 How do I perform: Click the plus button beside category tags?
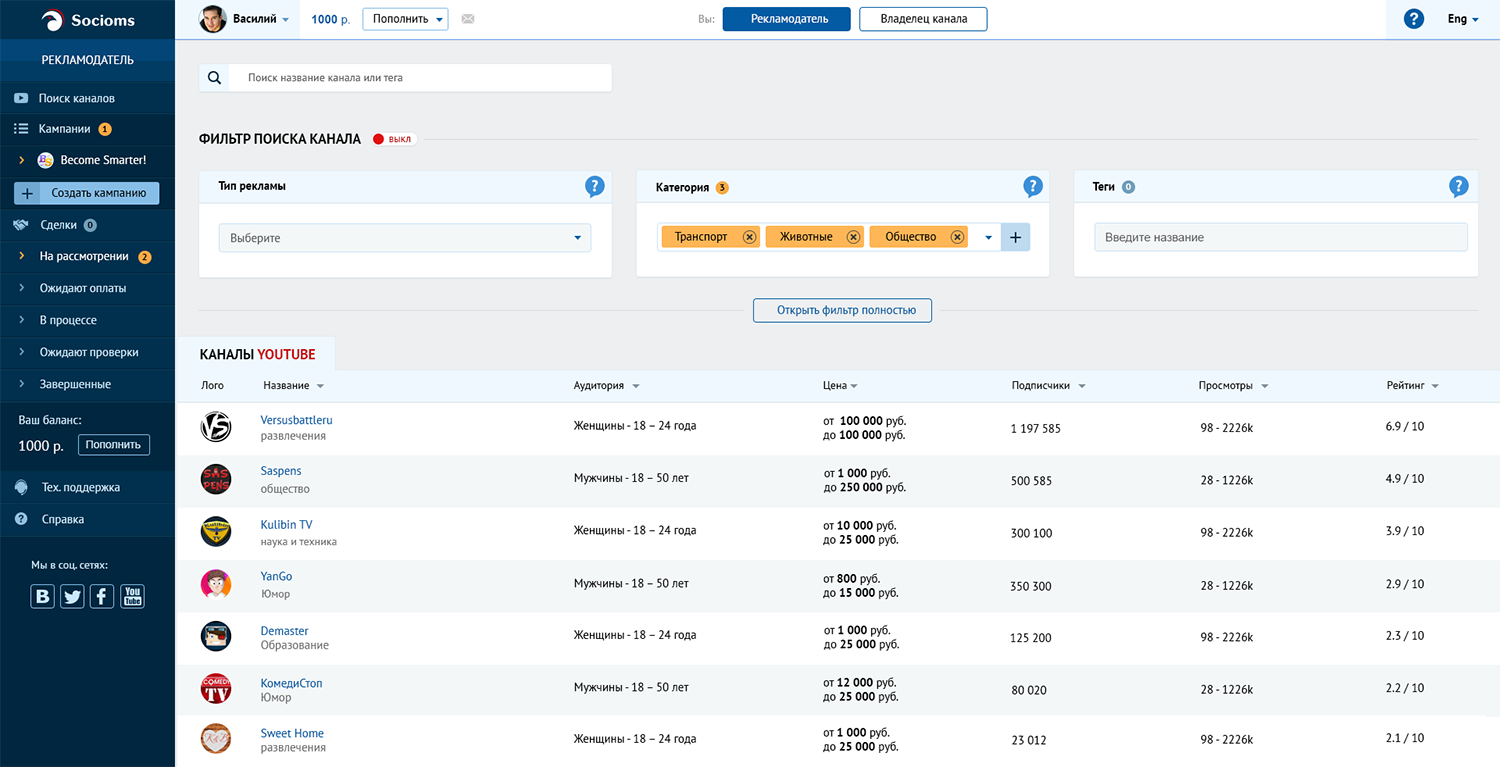tap(1015, 237)
